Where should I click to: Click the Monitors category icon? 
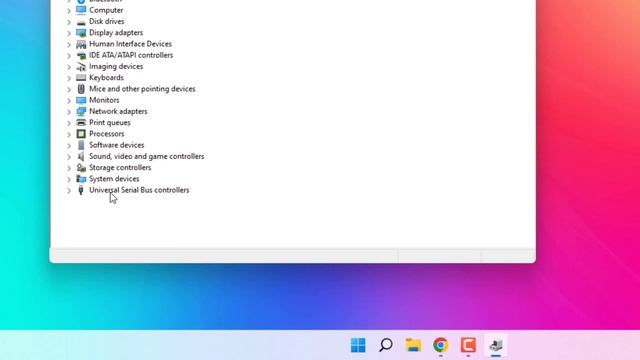(x=81, y=100)
